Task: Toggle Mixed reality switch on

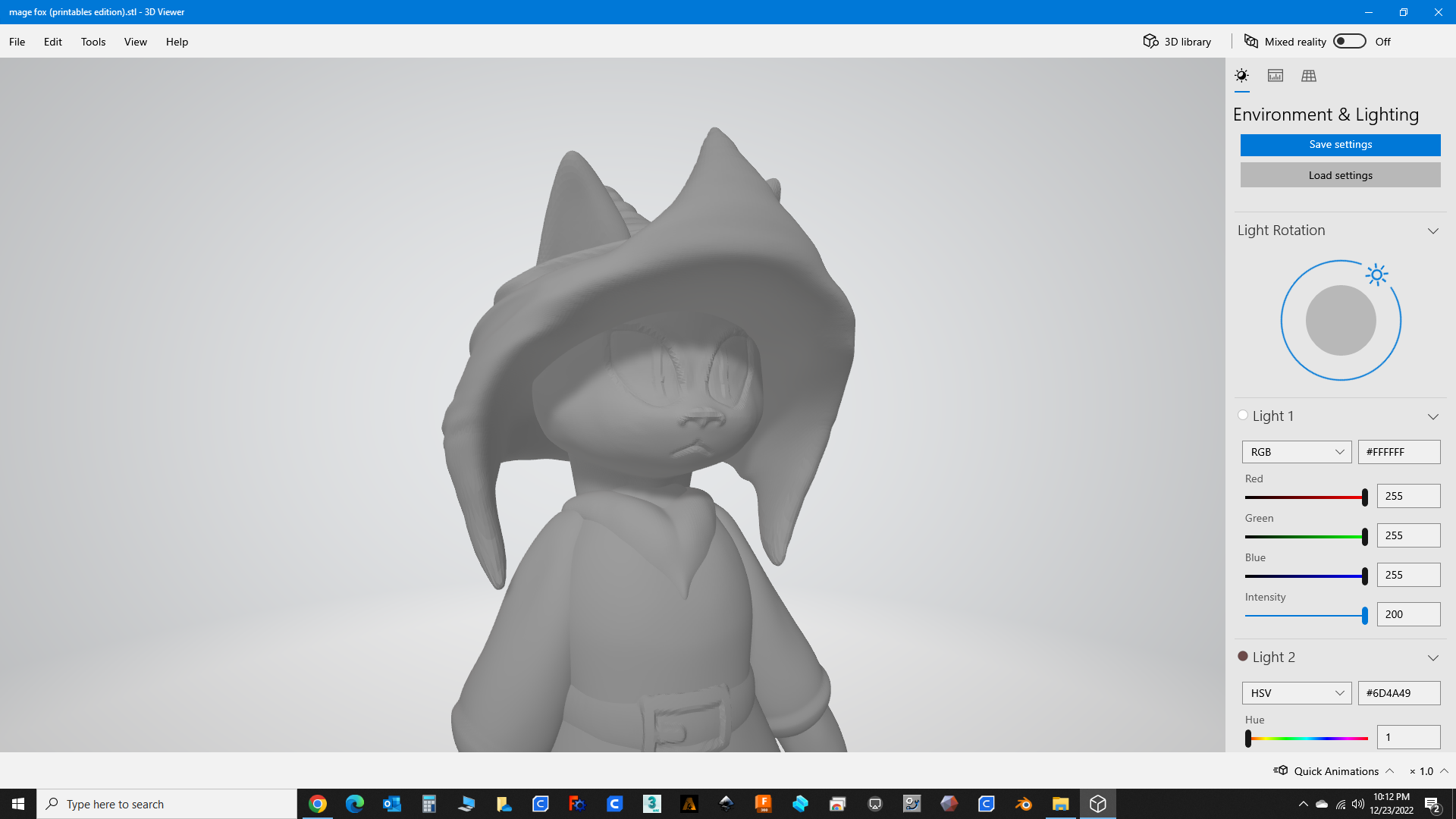Action: pyautogui.click(x=1350, y=42)
